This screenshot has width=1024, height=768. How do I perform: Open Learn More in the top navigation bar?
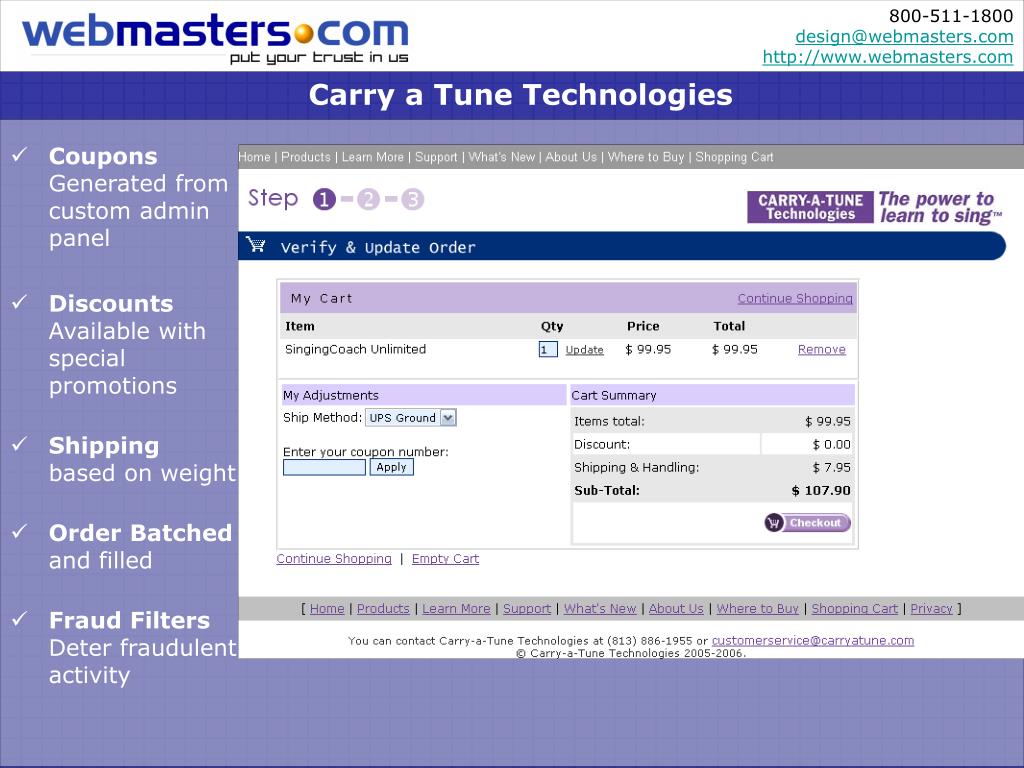tap(372, 157)
